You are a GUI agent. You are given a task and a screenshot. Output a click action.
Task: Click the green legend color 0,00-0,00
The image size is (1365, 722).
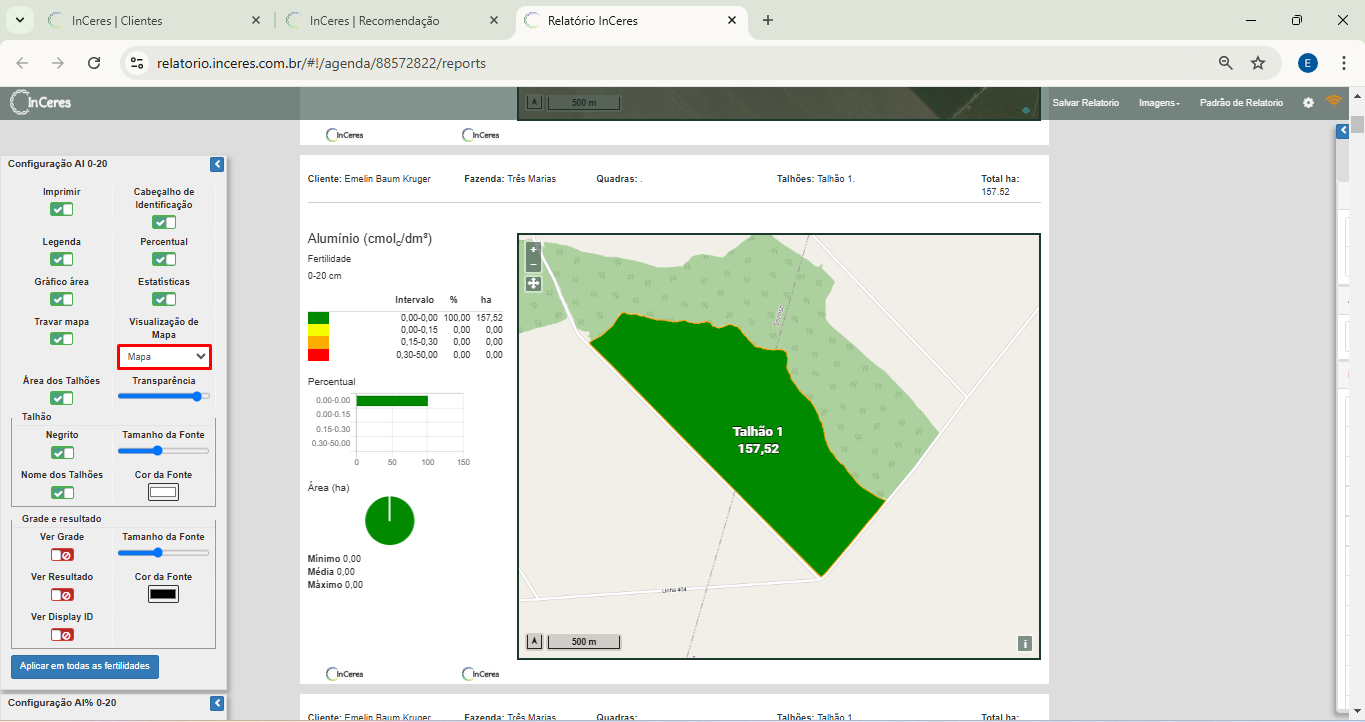[x=318, y=318]
